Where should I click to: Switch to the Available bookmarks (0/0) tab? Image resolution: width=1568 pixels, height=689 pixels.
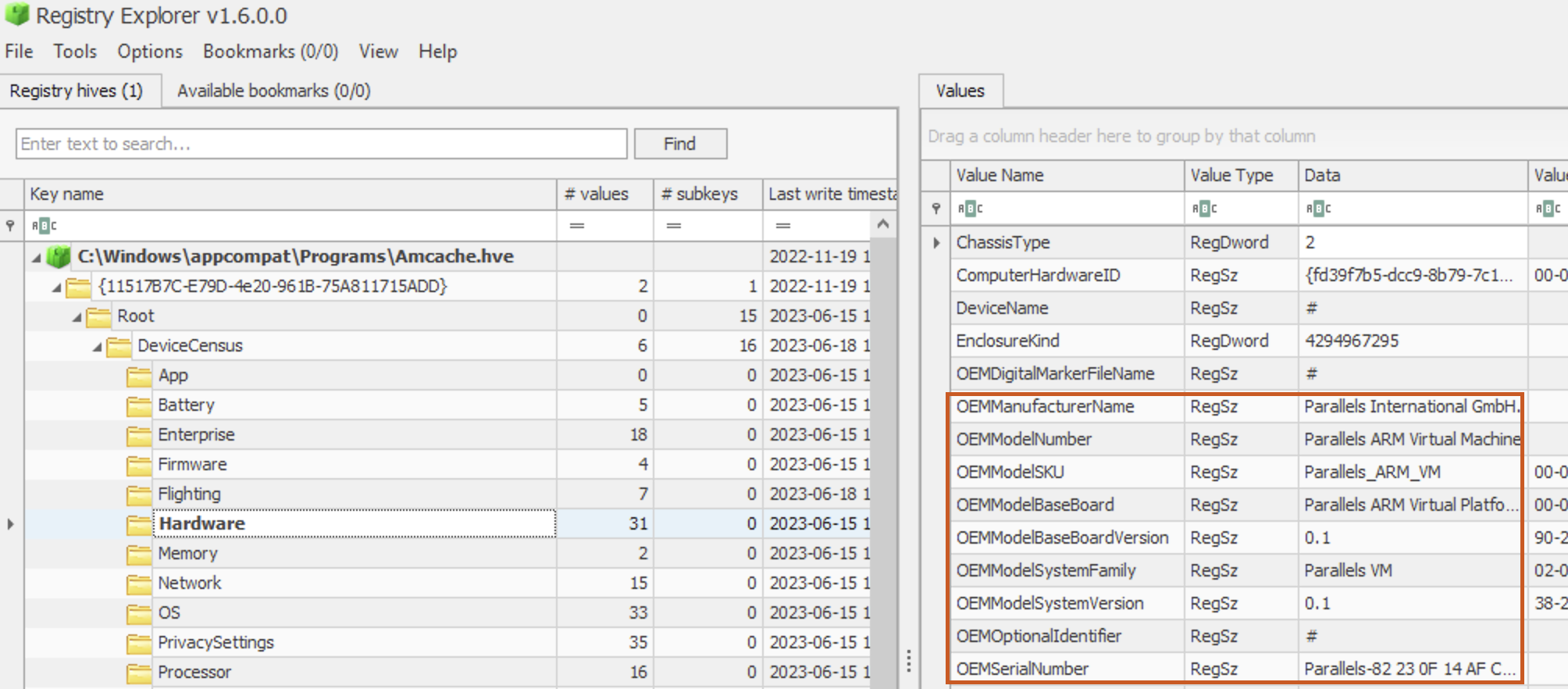point(273,91)
